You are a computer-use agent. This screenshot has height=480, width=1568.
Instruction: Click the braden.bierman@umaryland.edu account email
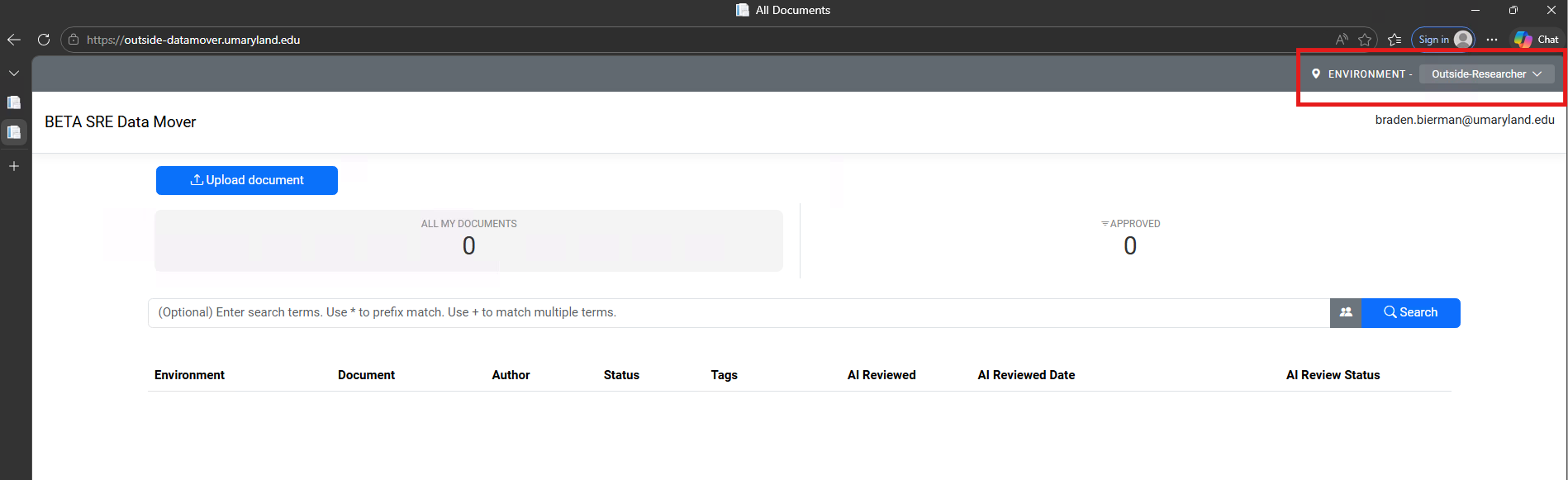pos(1465,120)
